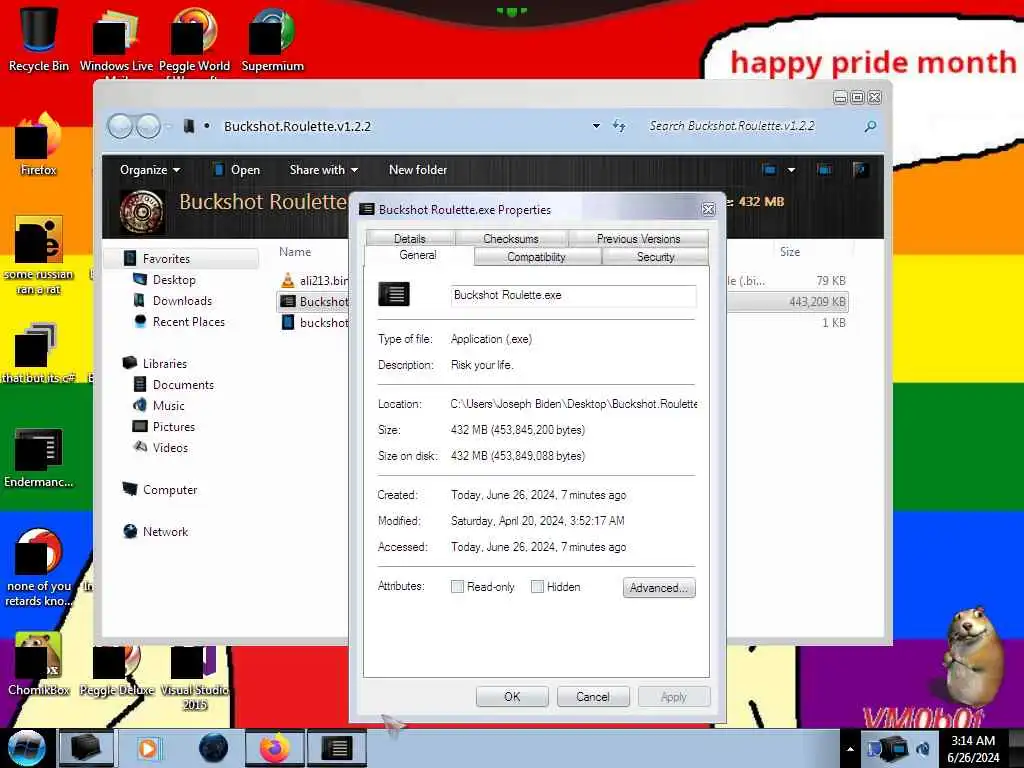Screen dimensions: 1024x768
Task: Open the dark globe taskbar icon
Action: point(214,748)
